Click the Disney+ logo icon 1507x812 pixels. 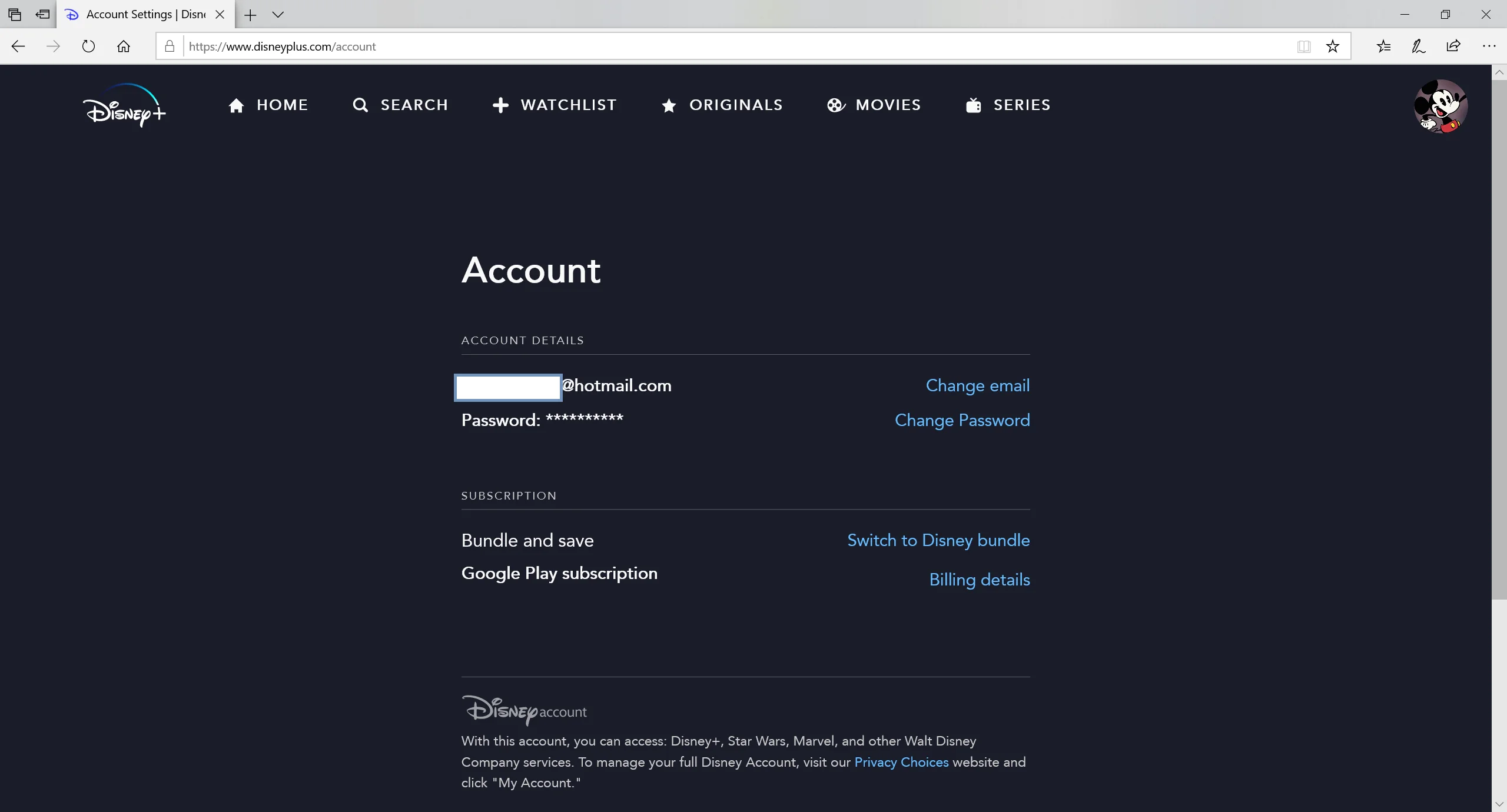pos(123,108)
